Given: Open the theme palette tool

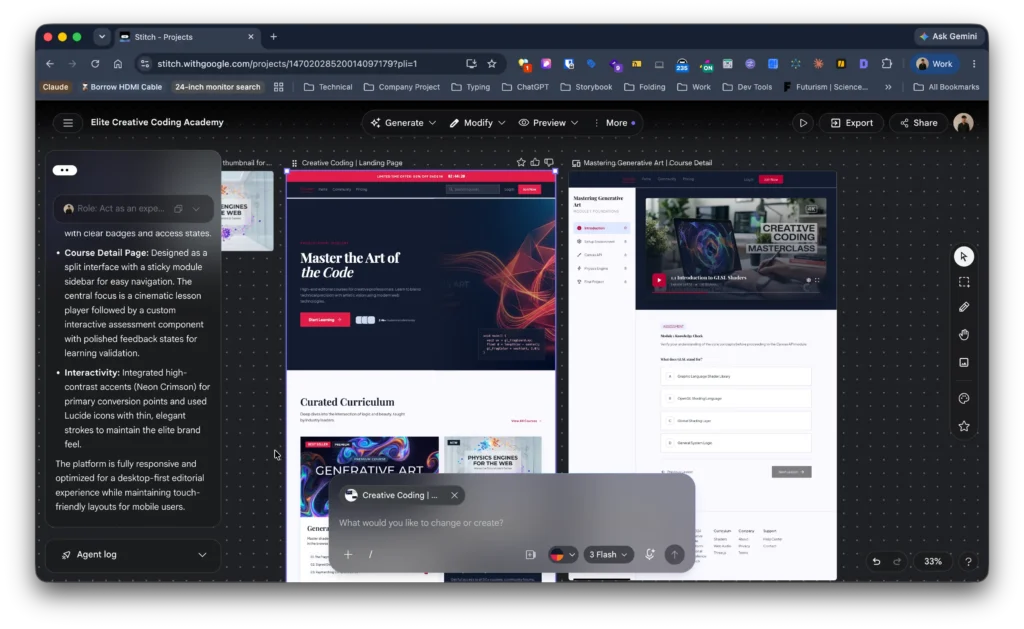Looking at the screenshot, I should (963, 398).
